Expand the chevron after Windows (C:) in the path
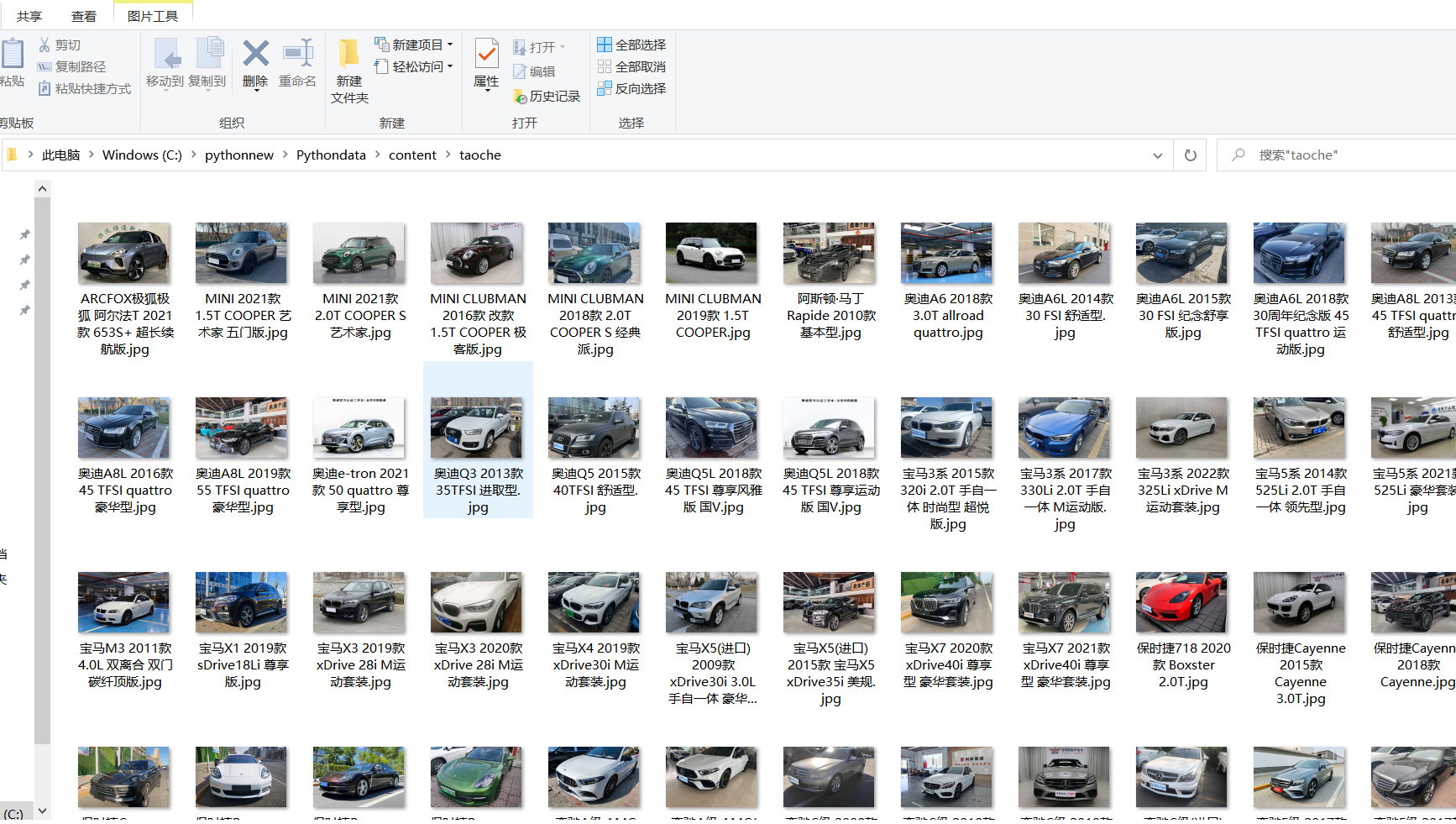This screenshot has height=824, width=1456. coord(194,155)
